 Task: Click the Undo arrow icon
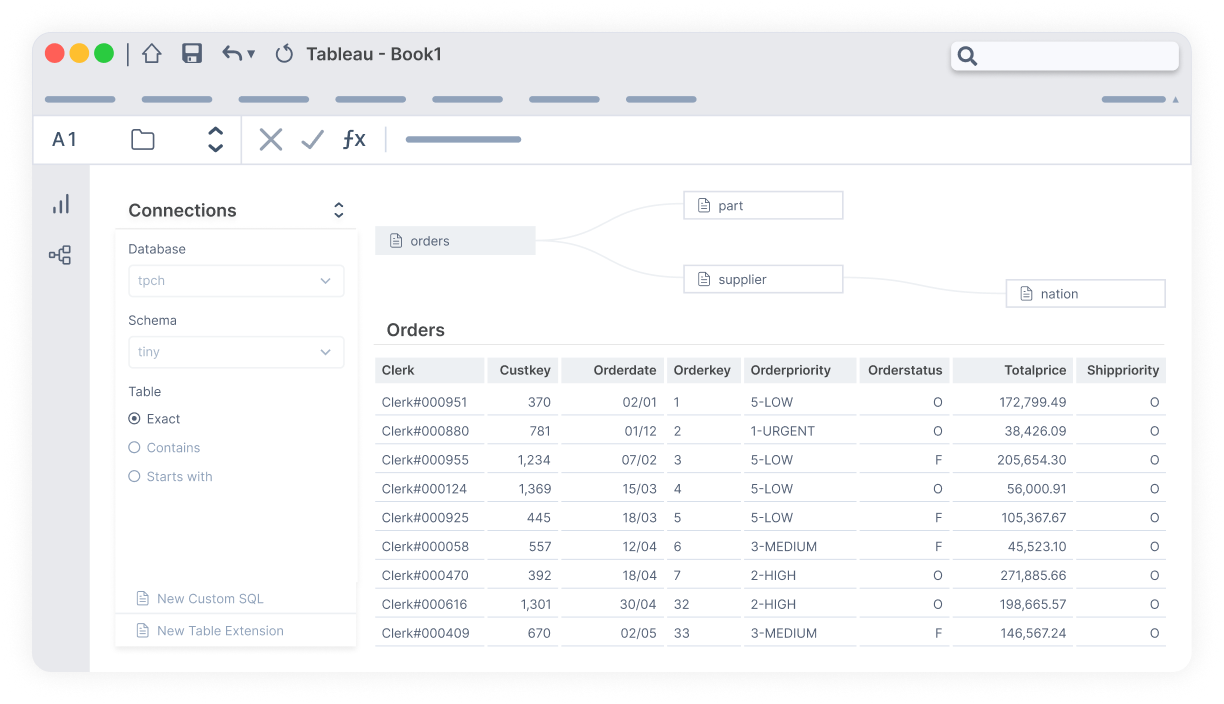232,54
